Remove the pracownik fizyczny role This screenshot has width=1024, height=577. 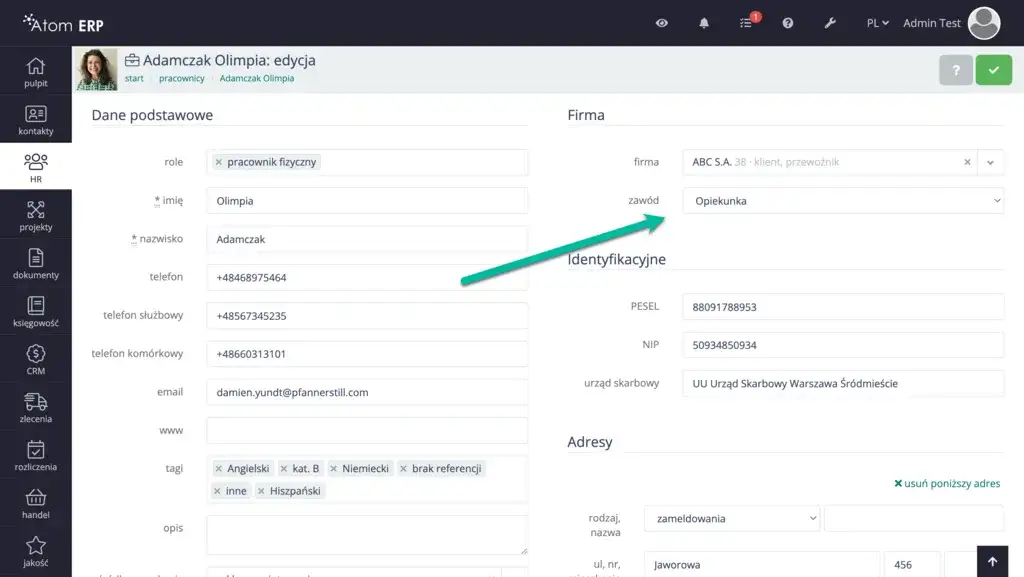(219, 162)
